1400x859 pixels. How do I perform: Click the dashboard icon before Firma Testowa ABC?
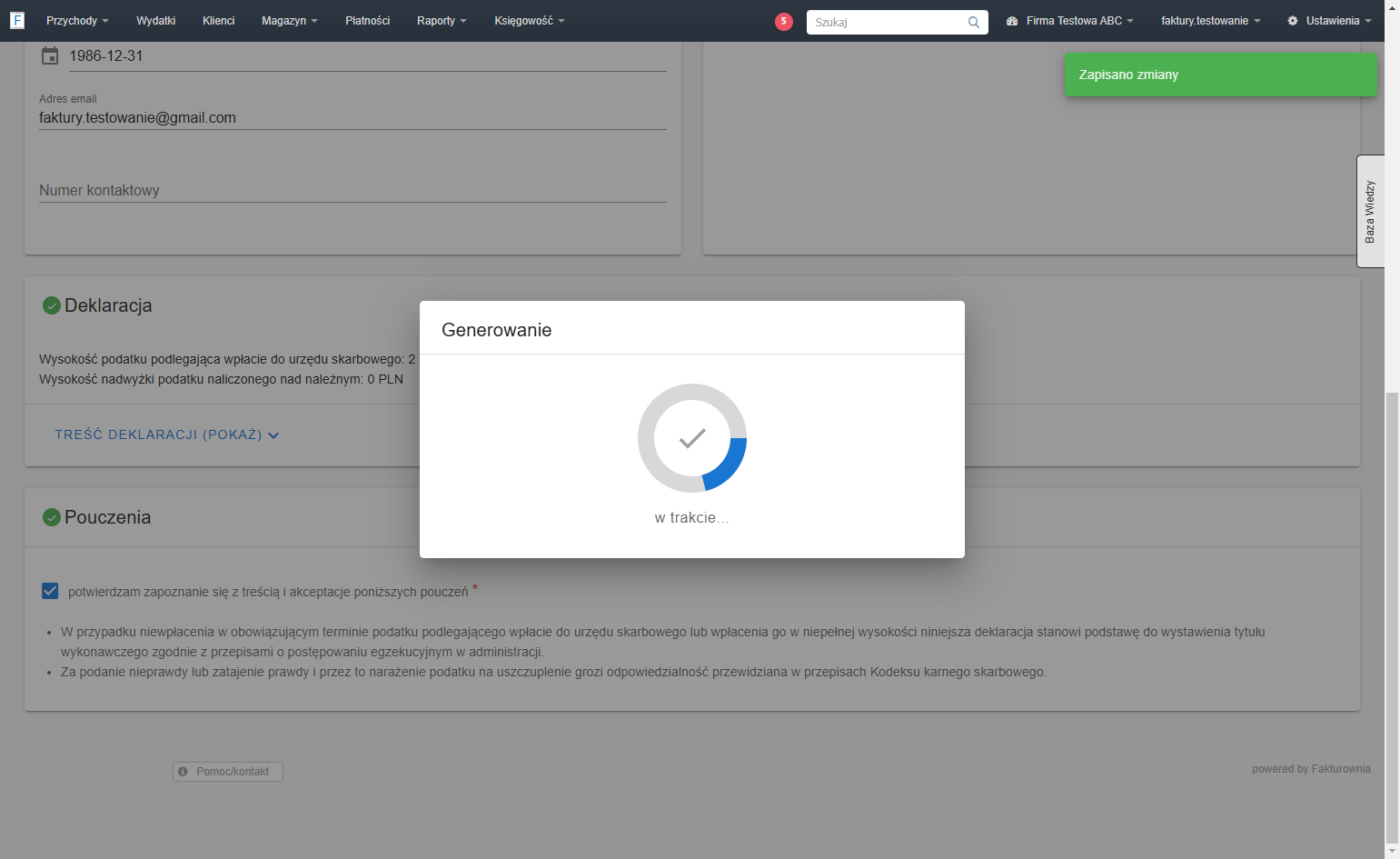(x=1012, y=21)
